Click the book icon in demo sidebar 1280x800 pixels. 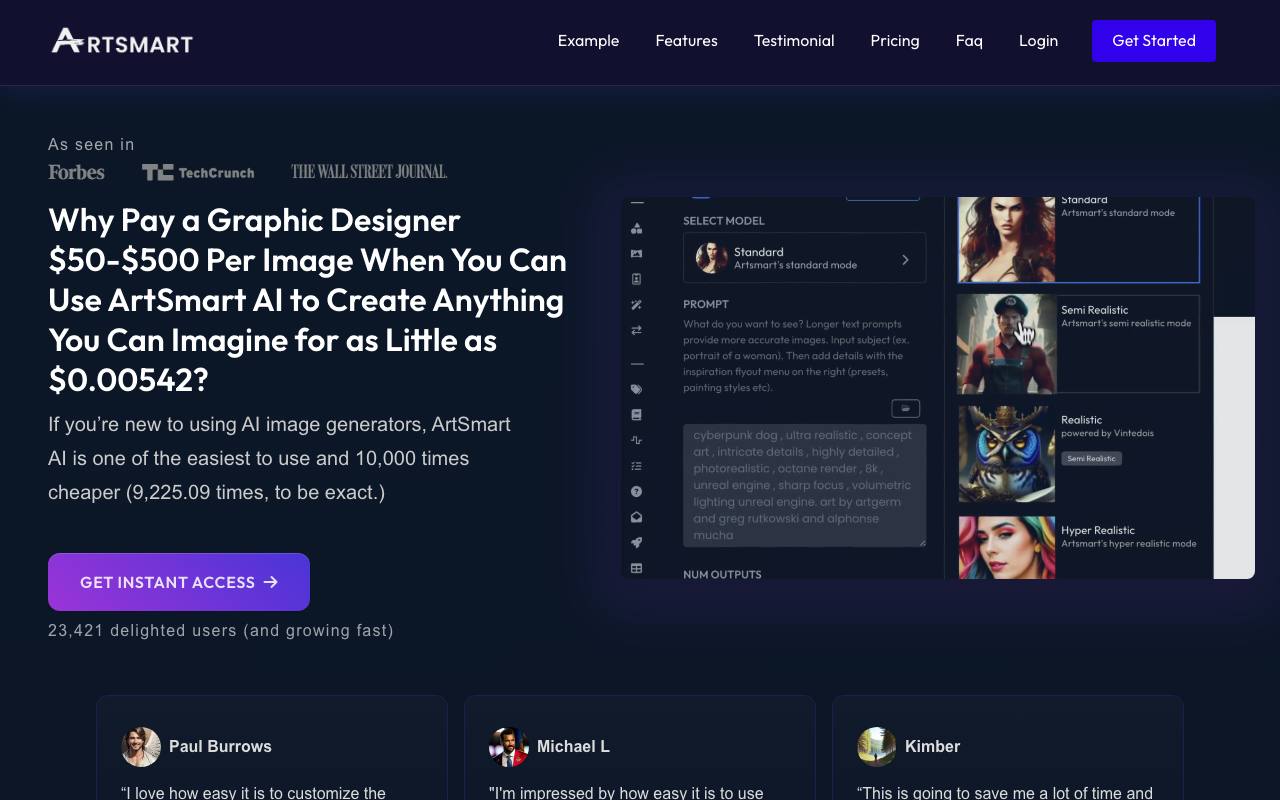pos(637,414)
